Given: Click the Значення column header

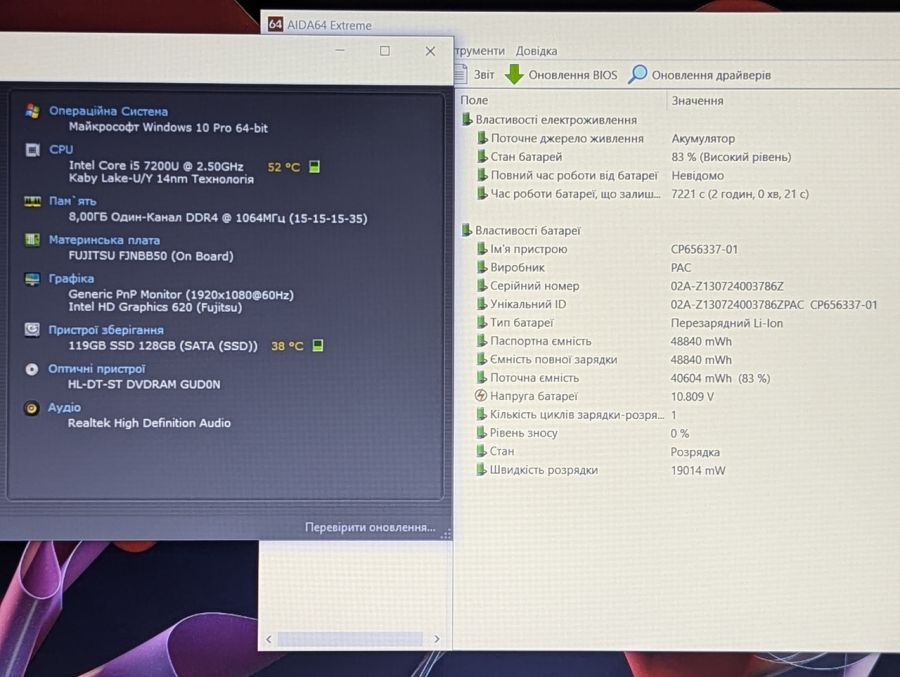Looking at the screenshot, I should (697, 100).
